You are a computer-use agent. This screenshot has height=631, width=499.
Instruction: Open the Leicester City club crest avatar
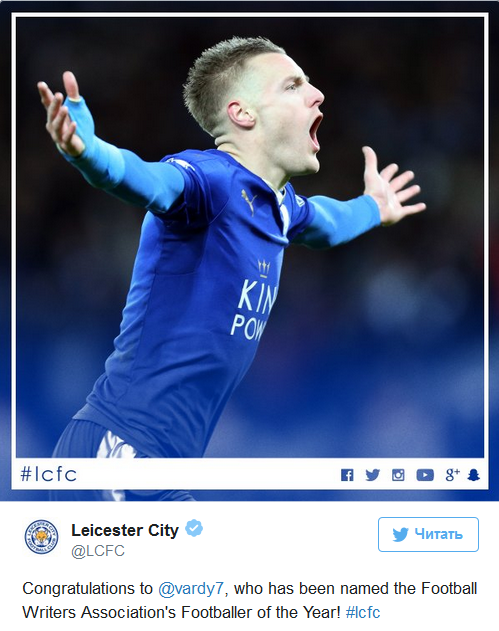click(41, 536)
